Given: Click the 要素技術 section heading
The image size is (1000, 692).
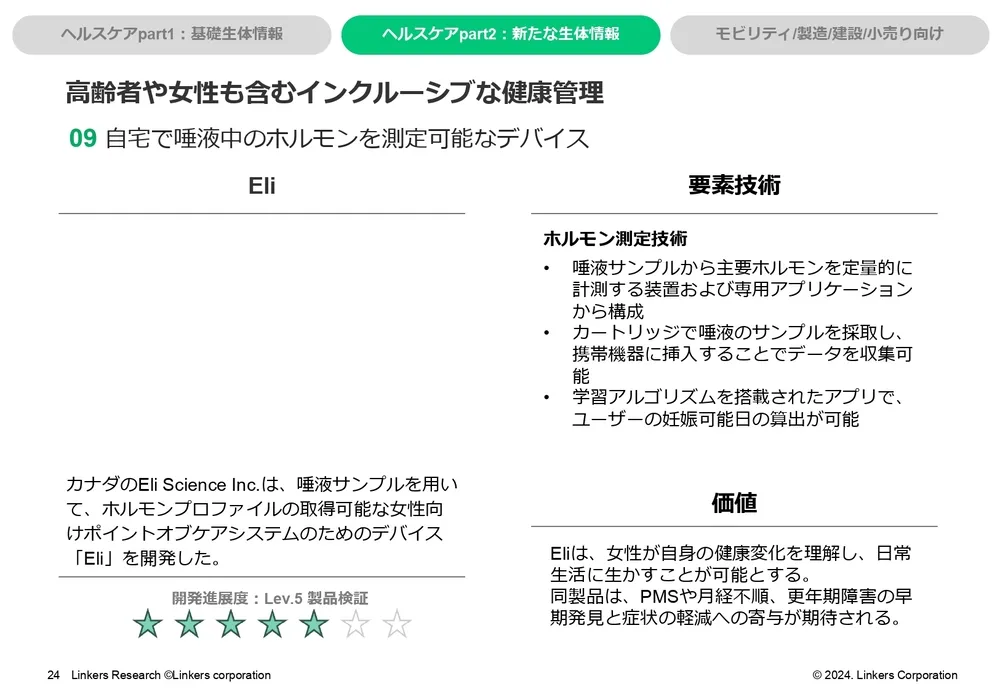Looking at the screenshot, I should click(734, 185).
